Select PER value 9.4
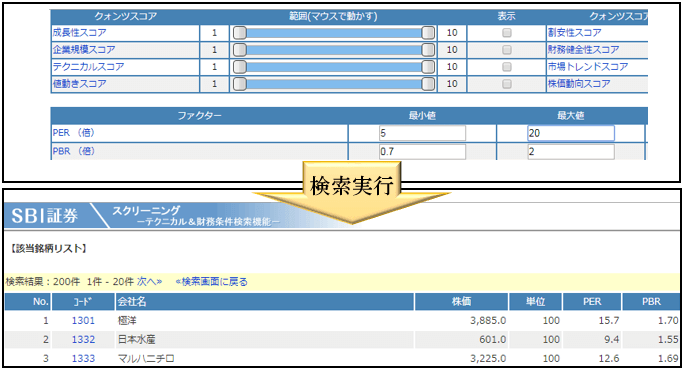The height and width of the screenshot is (373, 684). (612, 339)
